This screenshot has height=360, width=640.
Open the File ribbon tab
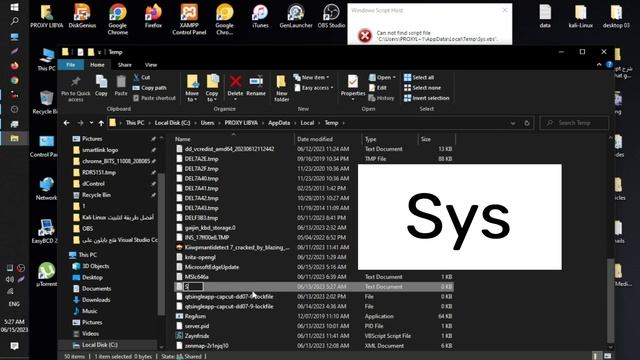pyautogui.click(x=71, y=65)
